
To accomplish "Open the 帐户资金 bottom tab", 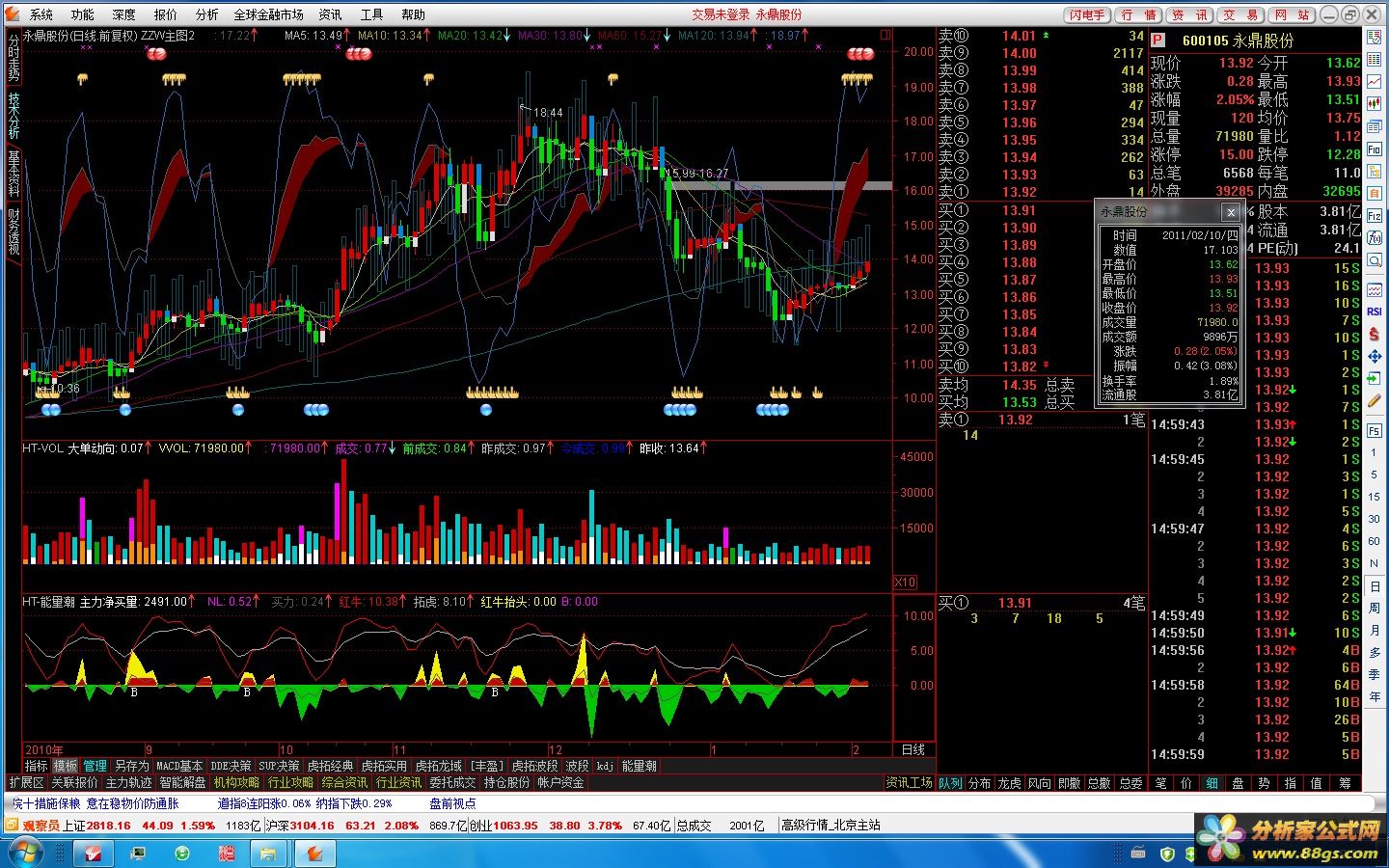I will 560,783.
